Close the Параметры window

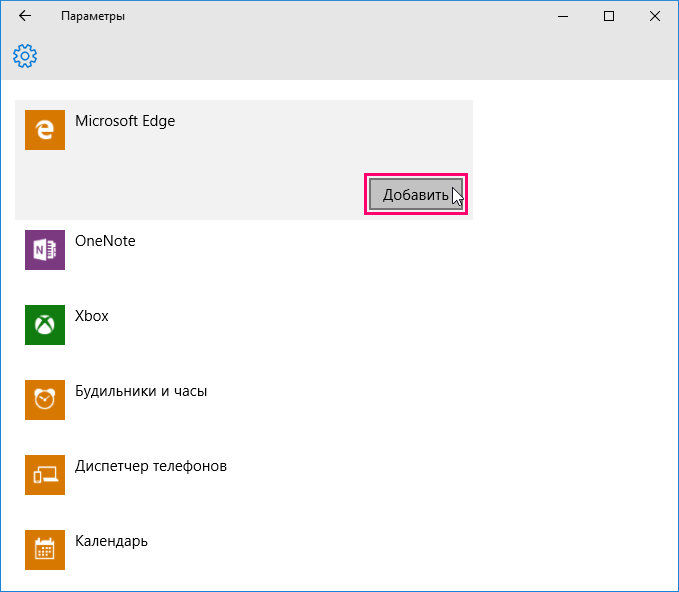coord(654,16)
